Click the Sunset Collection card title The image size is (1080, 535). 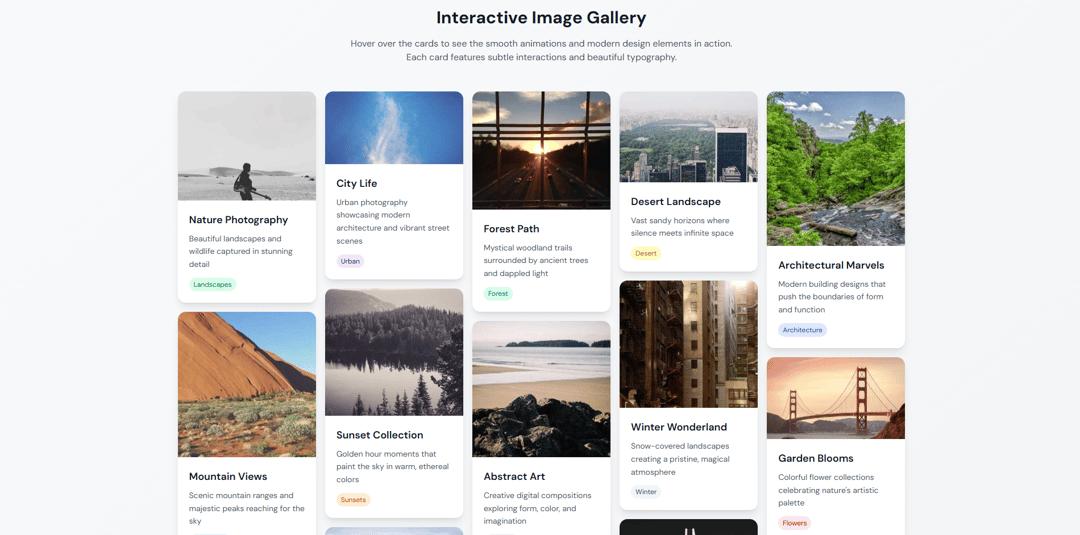380,435
